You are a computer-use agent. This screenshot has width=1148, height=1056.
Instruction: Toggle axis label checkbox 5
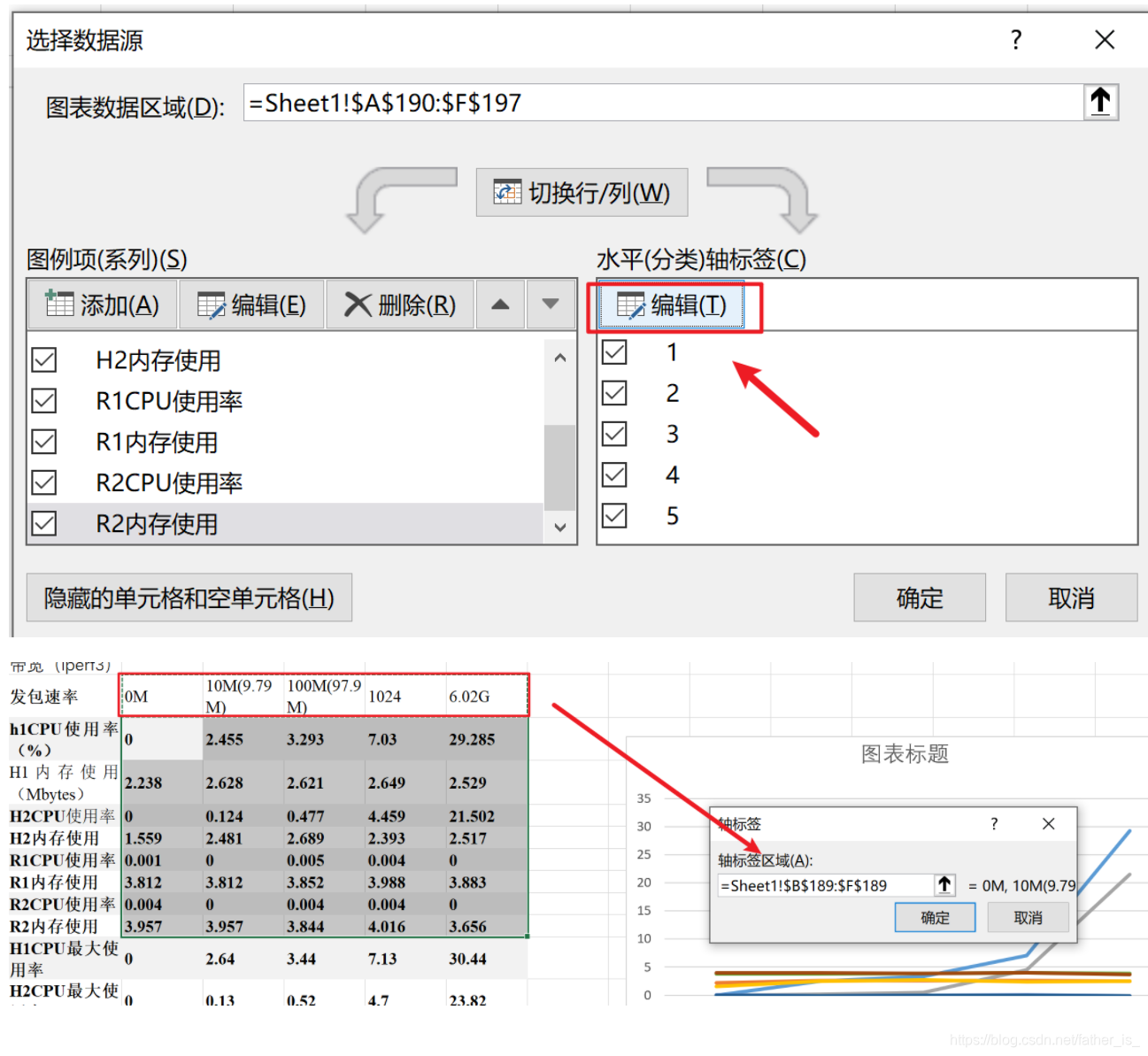[614, 515]
